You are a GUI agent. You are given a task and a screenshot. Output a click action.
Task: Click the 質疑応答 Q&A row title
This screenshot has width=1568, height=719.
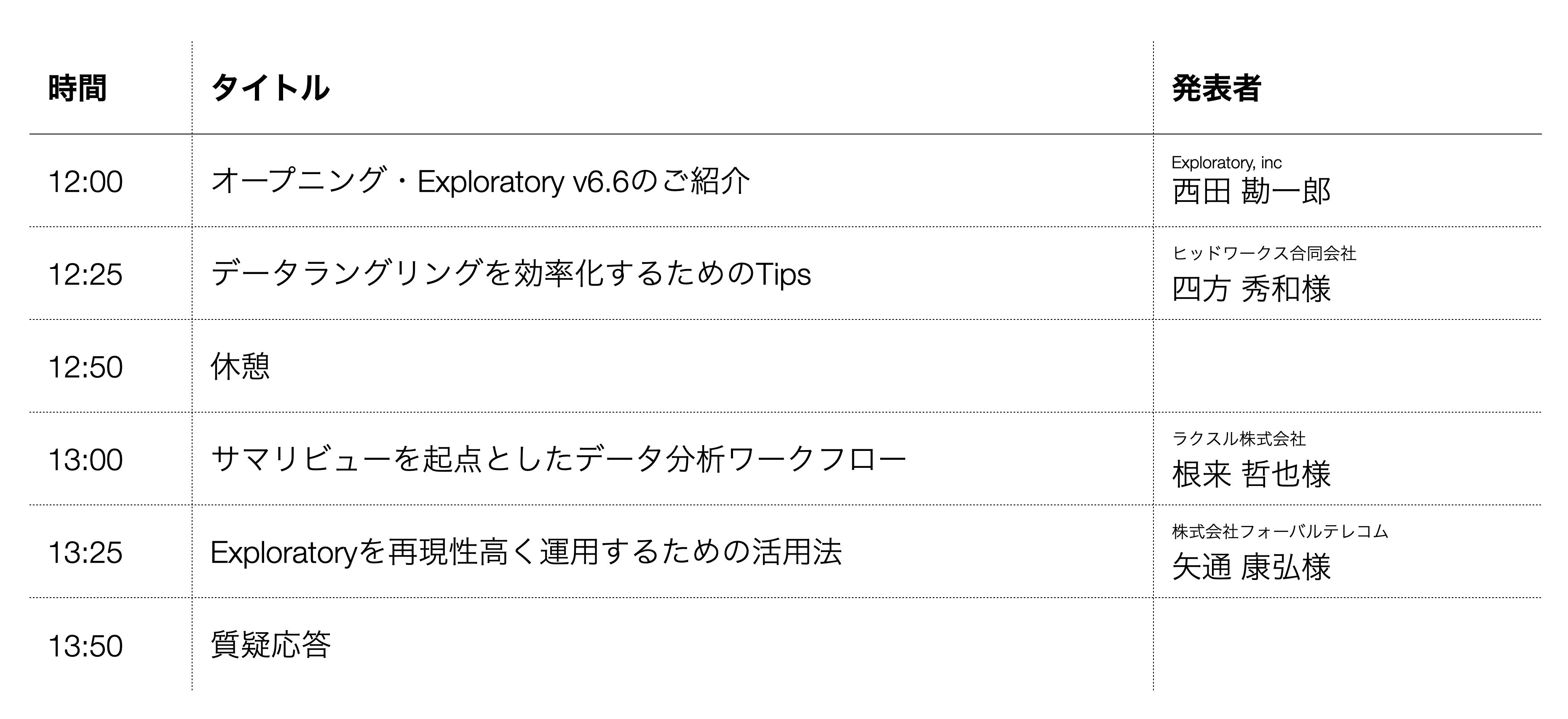[270, 645]
